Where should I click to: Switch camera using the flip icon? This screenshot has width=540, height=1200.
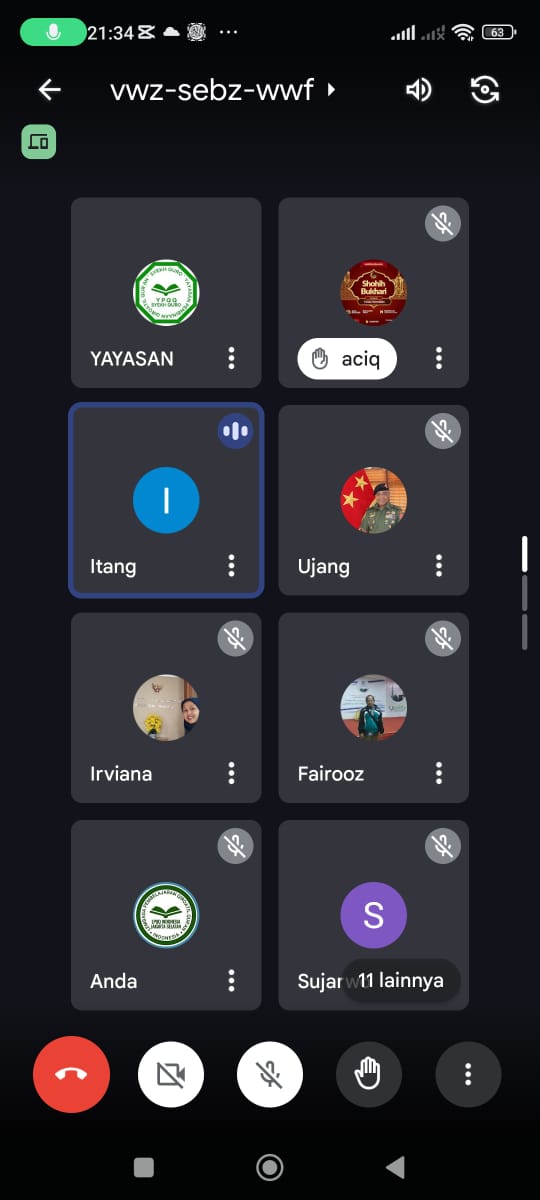485,90
